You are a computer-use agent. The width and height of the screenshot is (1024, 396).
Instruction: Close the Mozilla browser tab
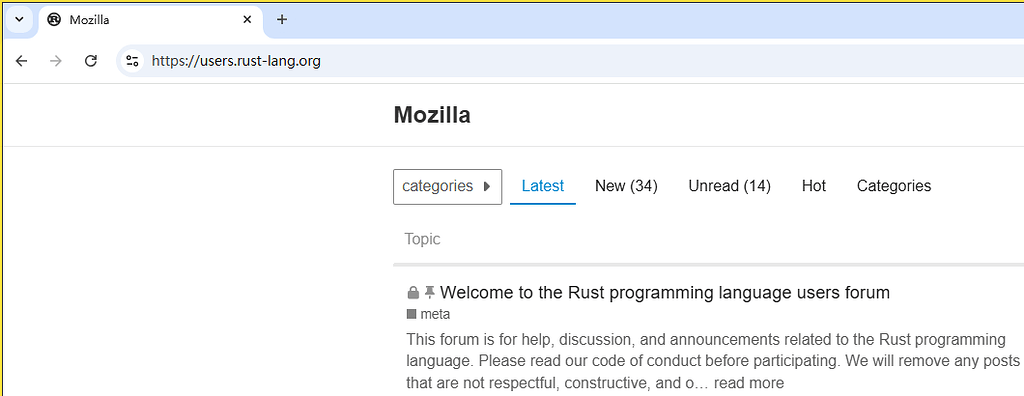[x=247, y=20]
